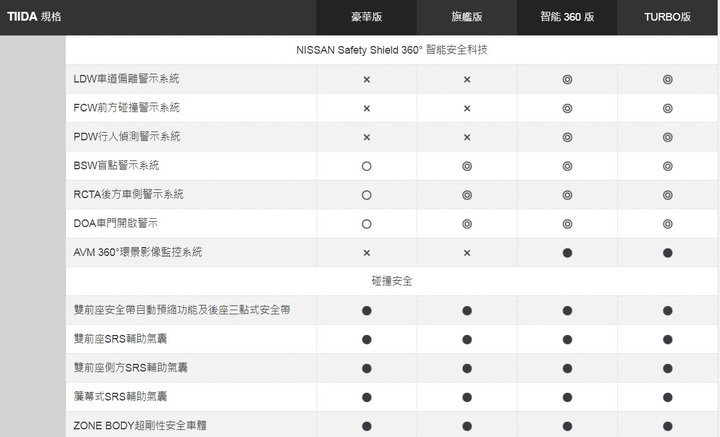Viewport: 720px width, 437px height.
Task: Click the AVM cross mark under 旗艦版
Action: click(x=467, y=253)
